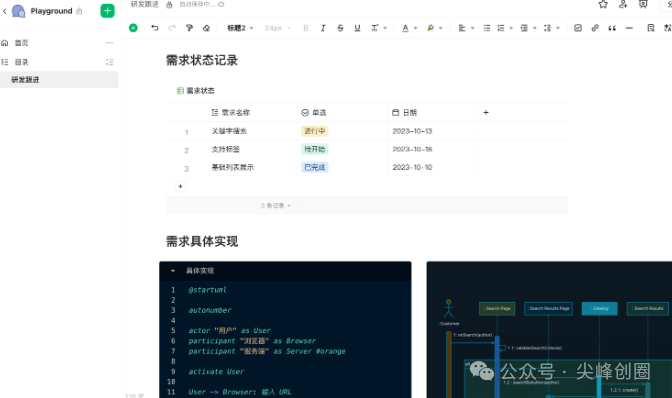Viewport: 672px width, 398px height.
Task: Open the more options dots beside 首页
Action: pos(110,43)
